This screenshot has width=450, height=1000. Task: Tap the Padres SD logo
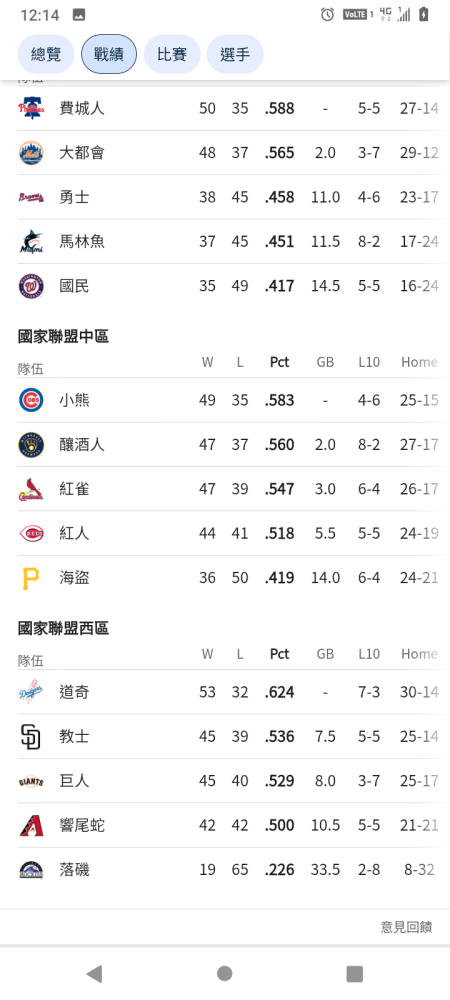coord(31,737)
